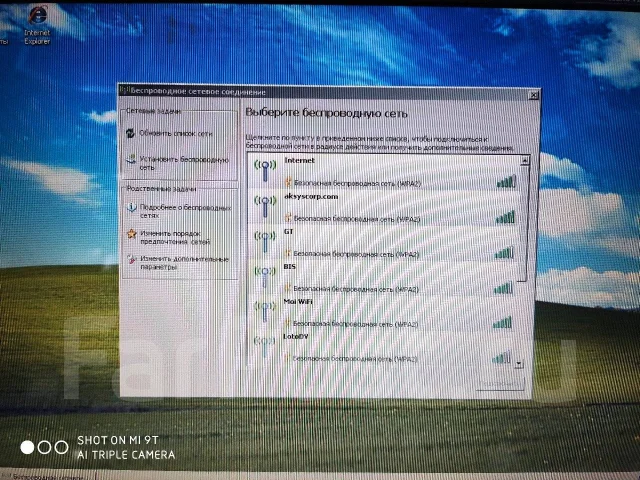
Task: Click signal strength bars of LotoDV network
Action: [502, 358]
